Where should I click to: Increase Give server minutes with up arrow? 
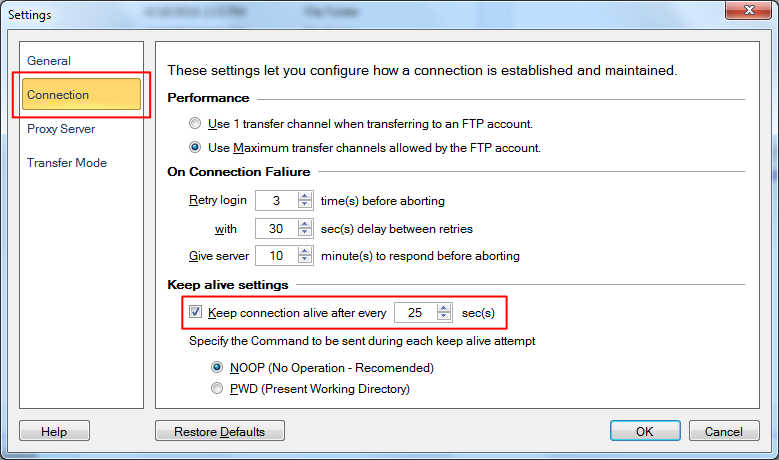[305, 251]
